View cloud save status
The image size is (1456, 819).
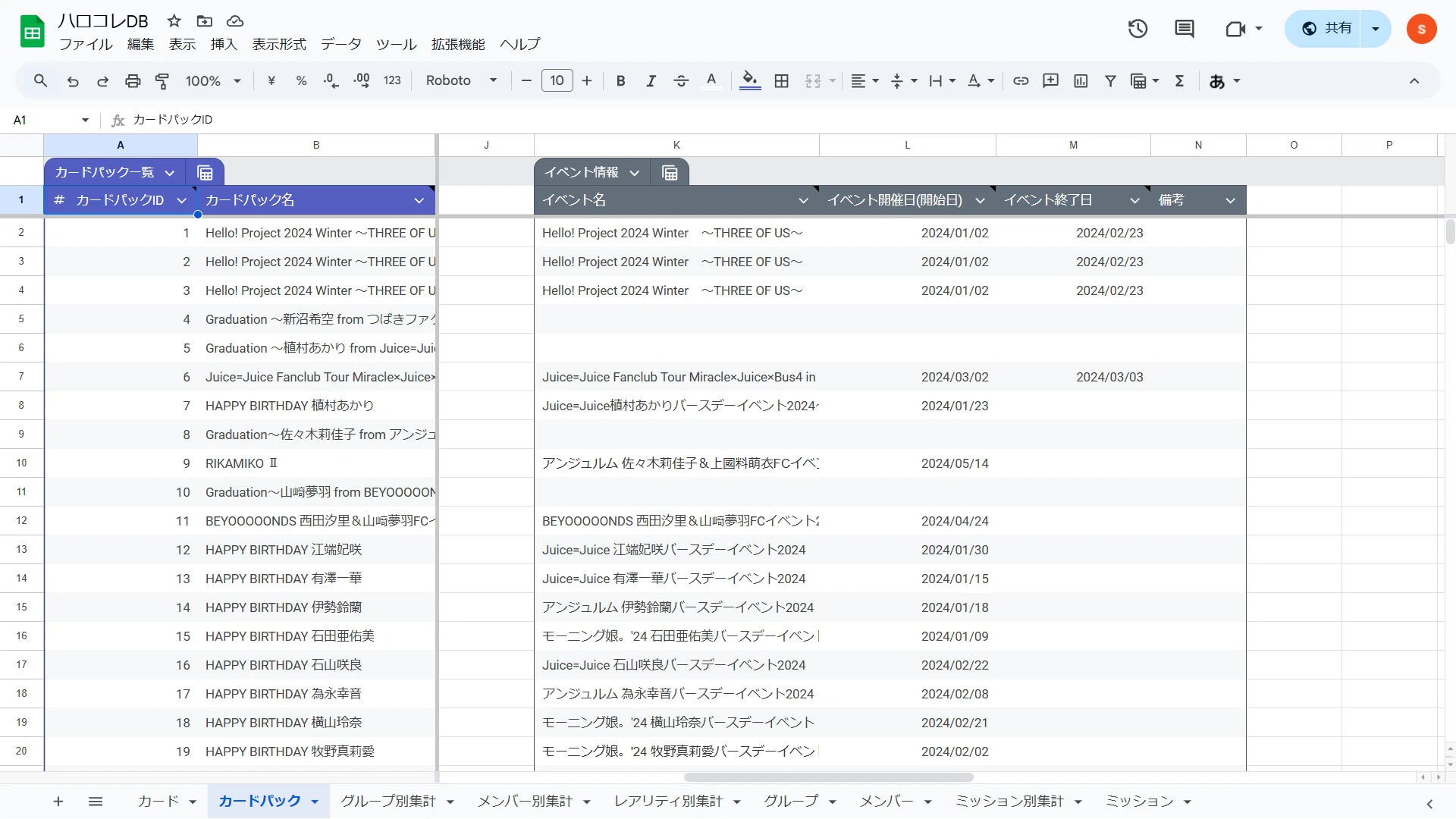point(235,21)
